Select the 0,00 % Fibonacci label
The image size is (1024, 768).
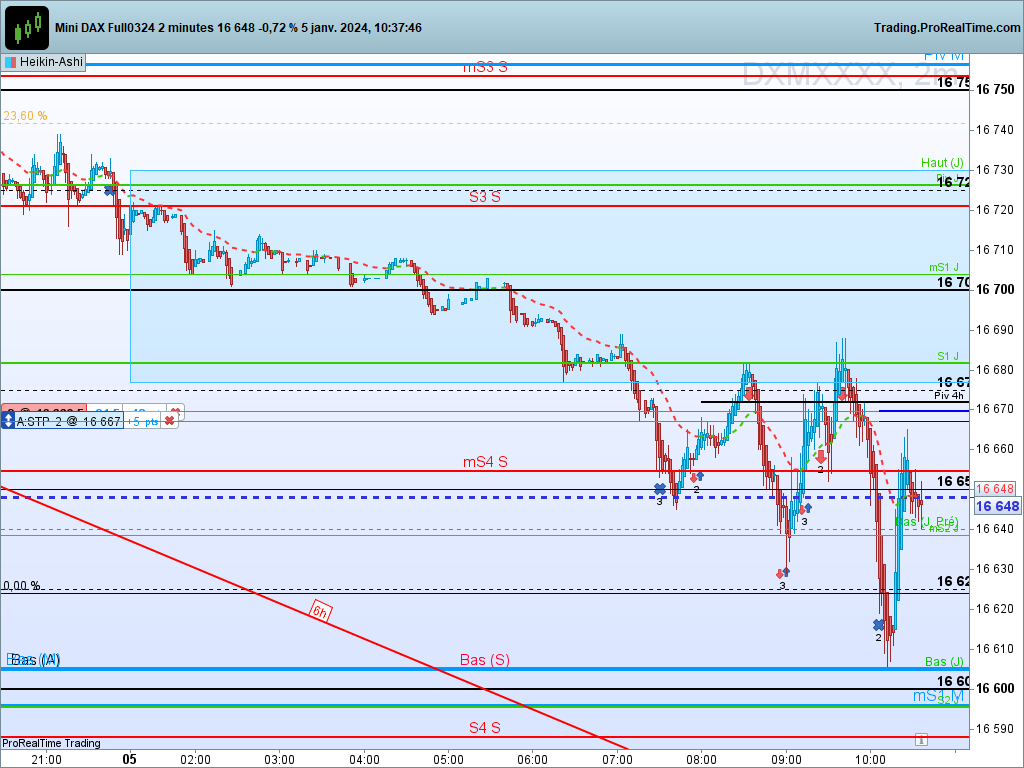pyautogui.click(x=22, y=586)
